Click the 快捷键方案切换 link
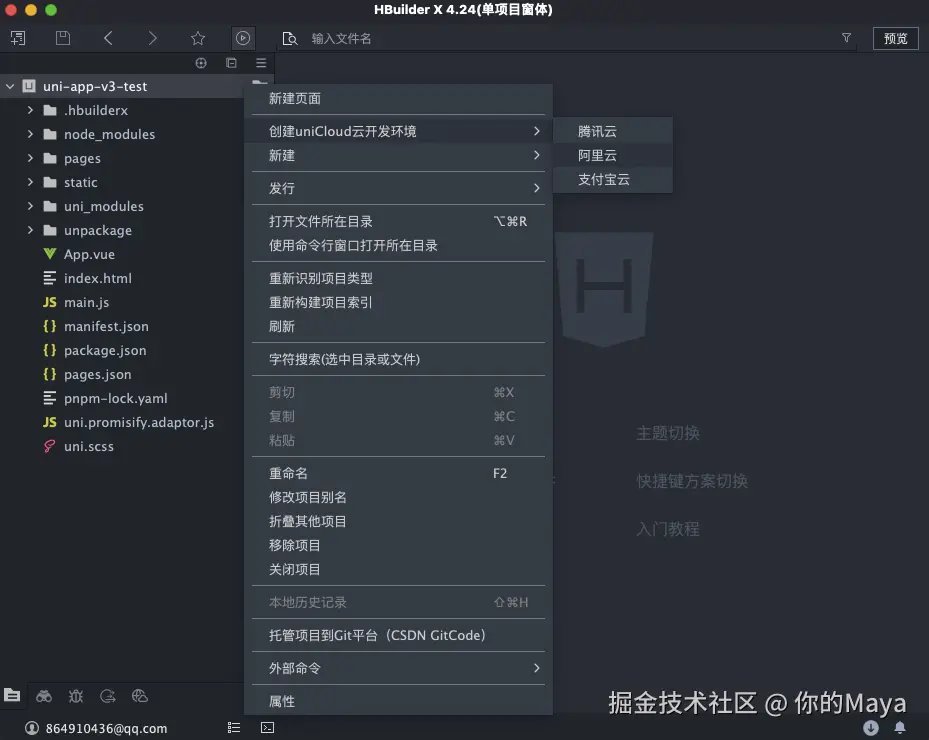This screenshot has height=740, width=929. click(x=692, y=481)
